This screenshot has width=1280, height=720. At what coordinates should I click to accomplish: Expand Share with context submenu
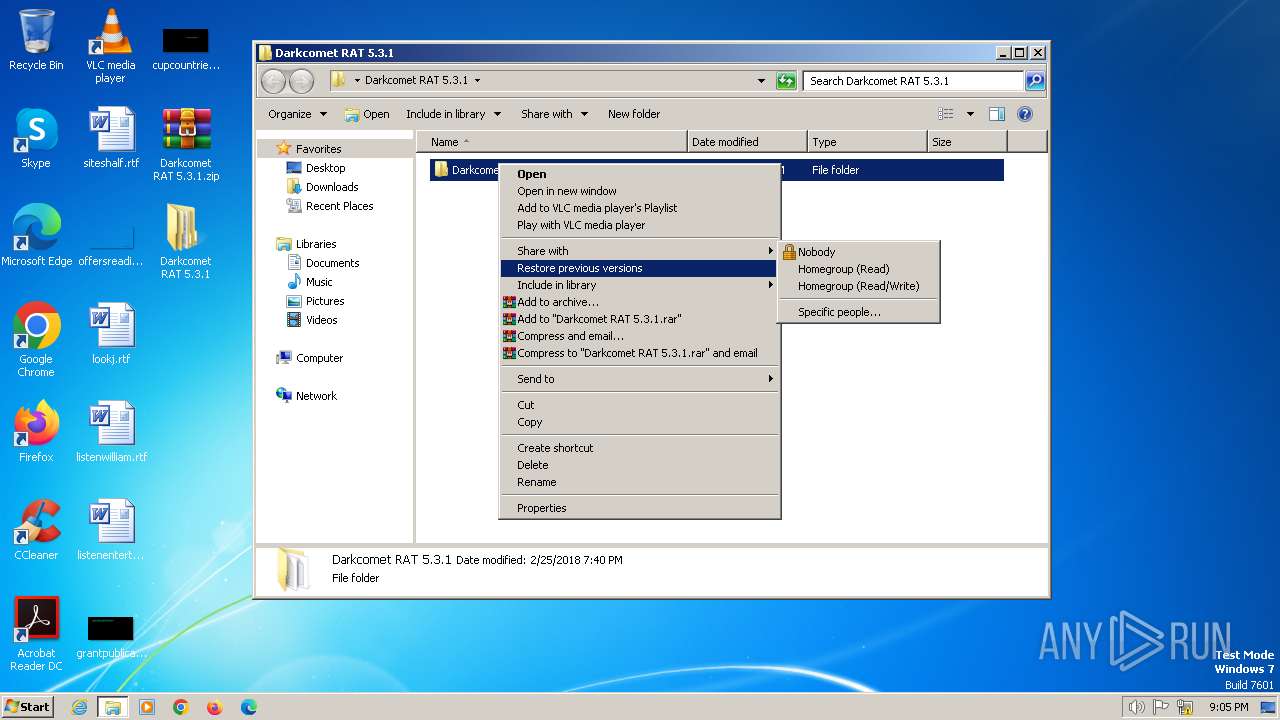[x=639, y=251]
